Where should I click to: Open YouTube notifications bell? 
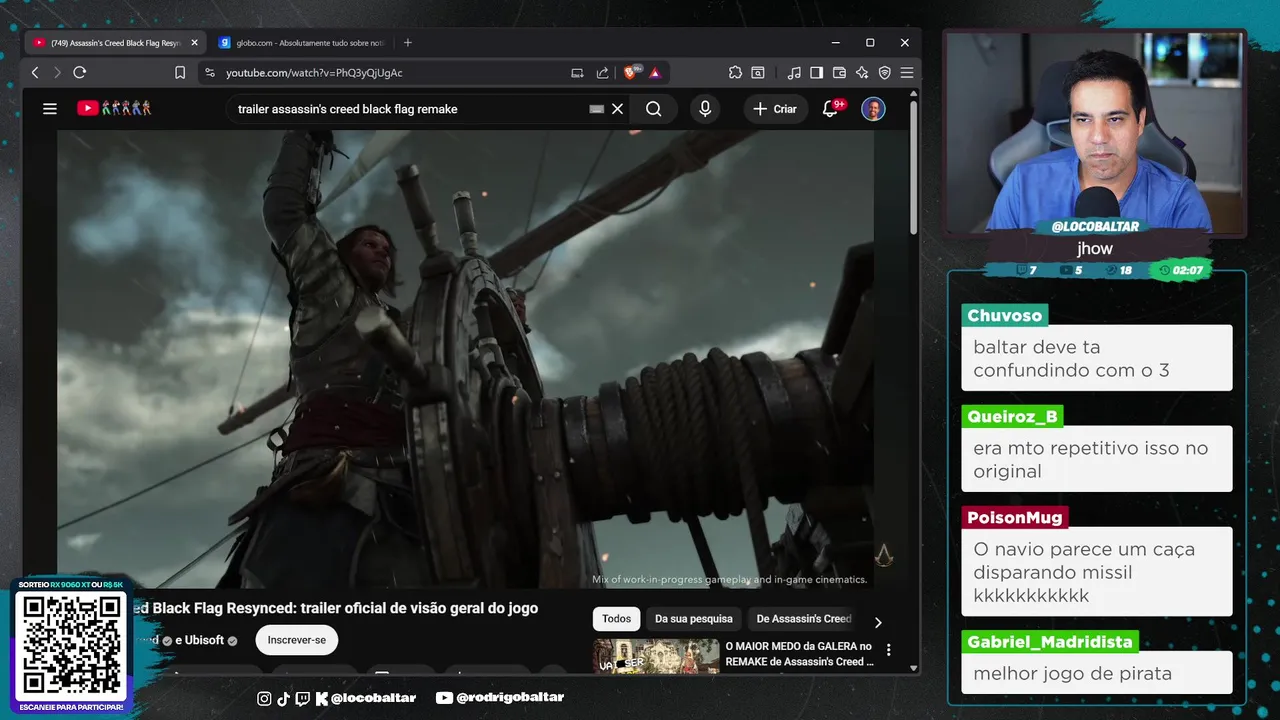(830, 109)
